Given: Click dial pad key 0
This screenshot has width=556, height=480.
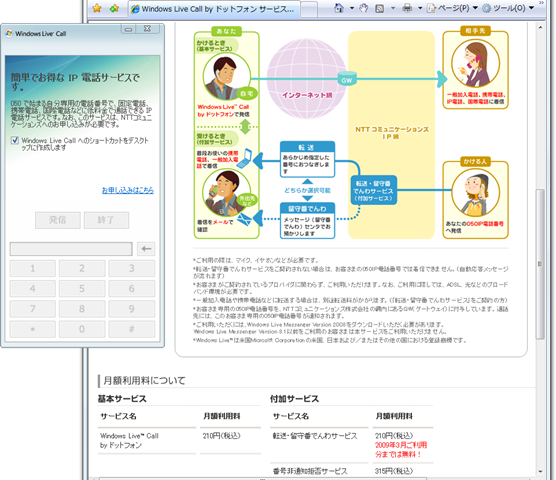Looking at the screenshot, I should tap(82, 329).
